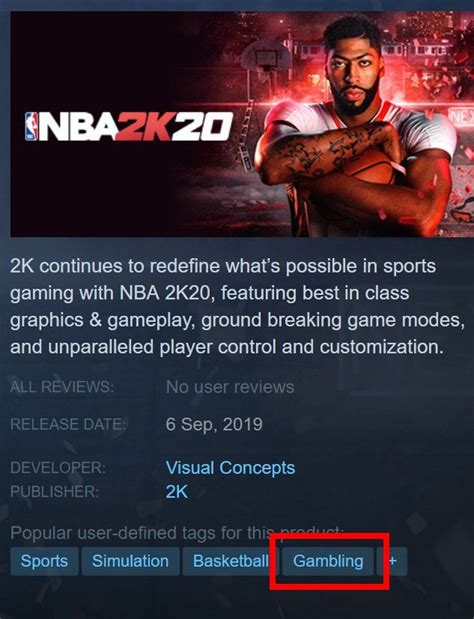Click the NBA logo in header image

[x=32, y=126]
